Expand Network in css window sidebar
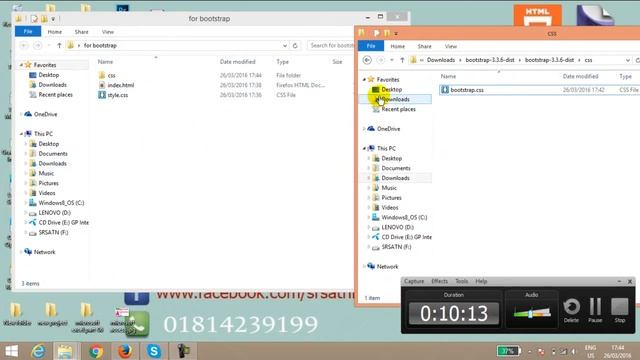This screenshot has width=640, height=360. (364, 267)
